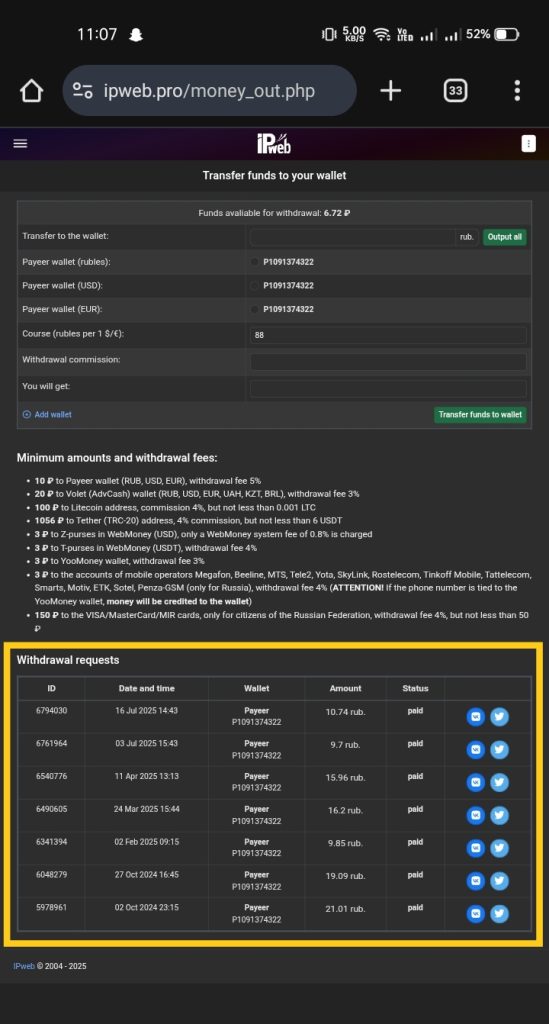549x1024 pixels.
Task: Click the Amount column header
Action: pos(345,688)
